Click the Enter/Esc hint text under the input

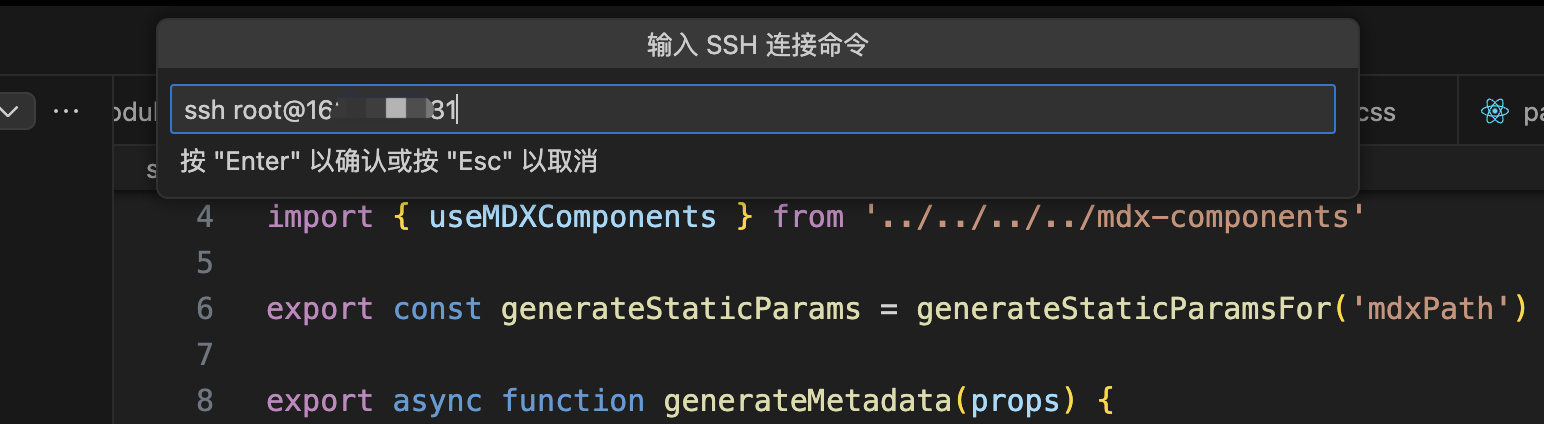[388, 161]
